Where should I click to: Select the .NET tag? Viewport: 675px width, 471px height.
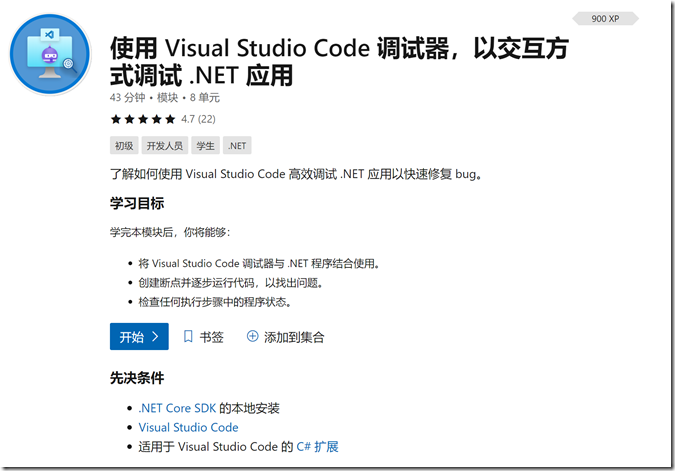tap(237, 146)
